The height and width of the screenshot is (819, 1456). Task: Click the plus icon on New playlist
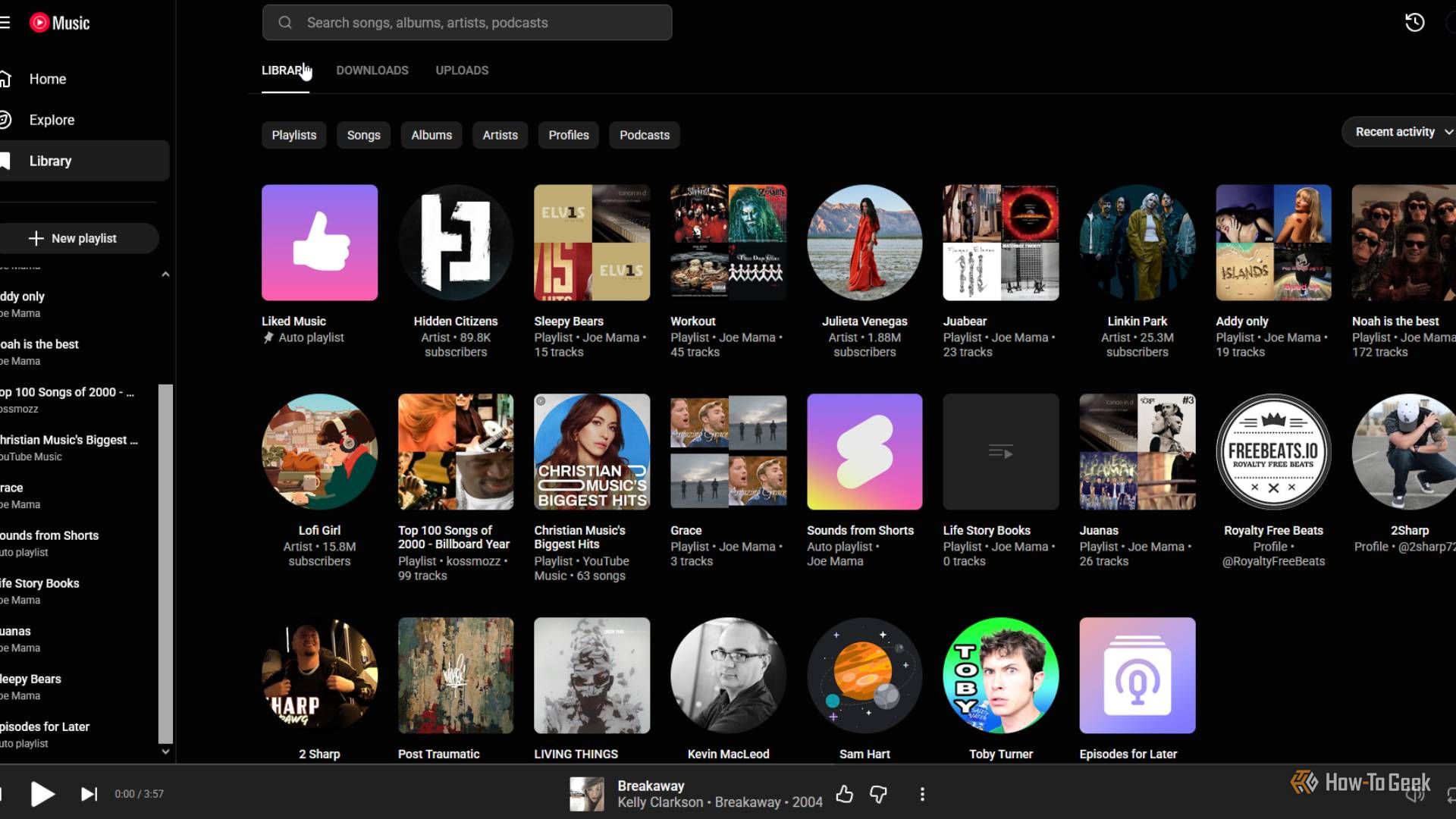click(36, 238)
